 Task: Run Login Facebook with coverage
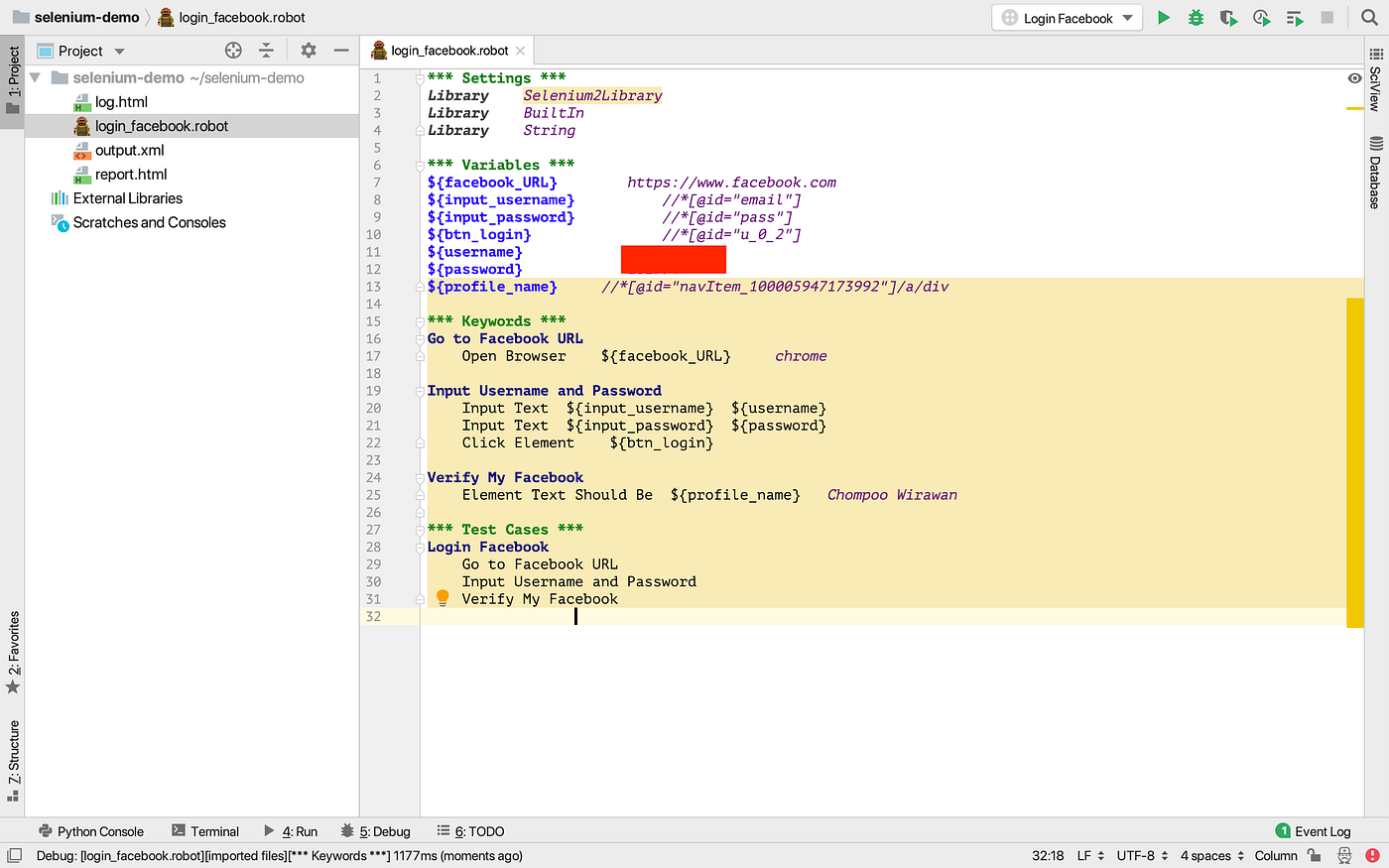pyautogui.click(x=1228, y=17)
